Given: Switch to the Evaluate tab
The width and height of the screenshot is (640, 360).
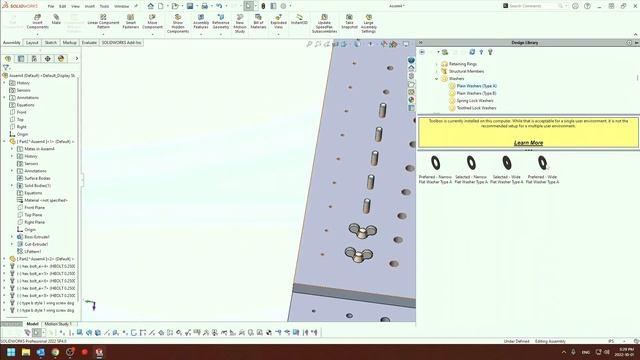Looking at the screenshot, I should (x=89, y=42).
